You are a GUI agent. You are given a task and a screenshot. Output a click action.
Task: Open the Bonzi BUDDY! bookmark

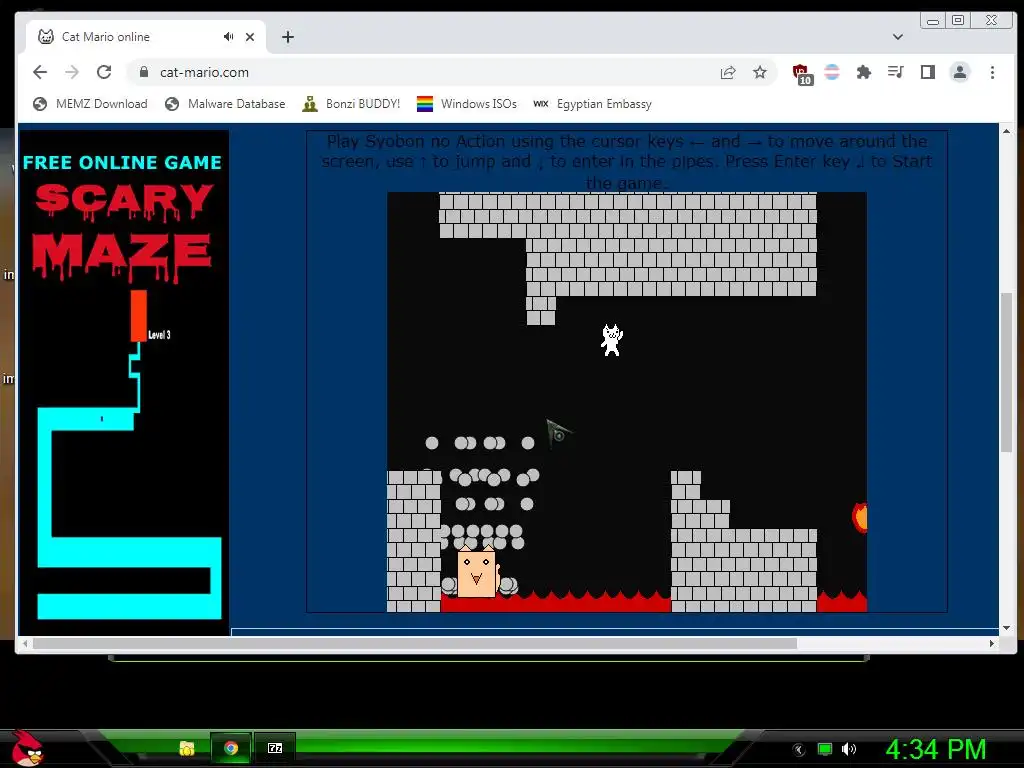pos(351,104)
